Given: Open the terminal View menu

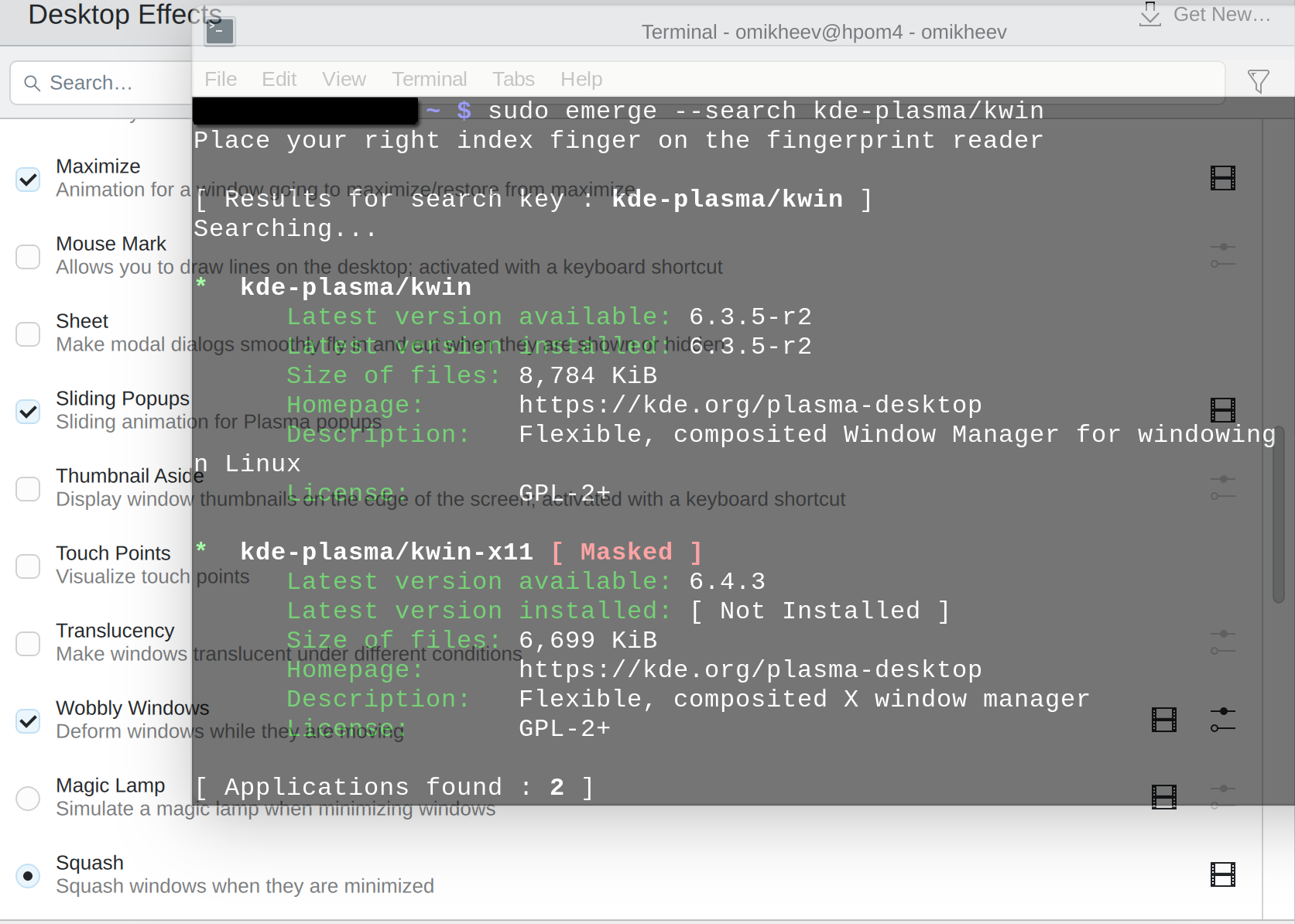Looking at the screenshot, I should click(x=344, y=79).
